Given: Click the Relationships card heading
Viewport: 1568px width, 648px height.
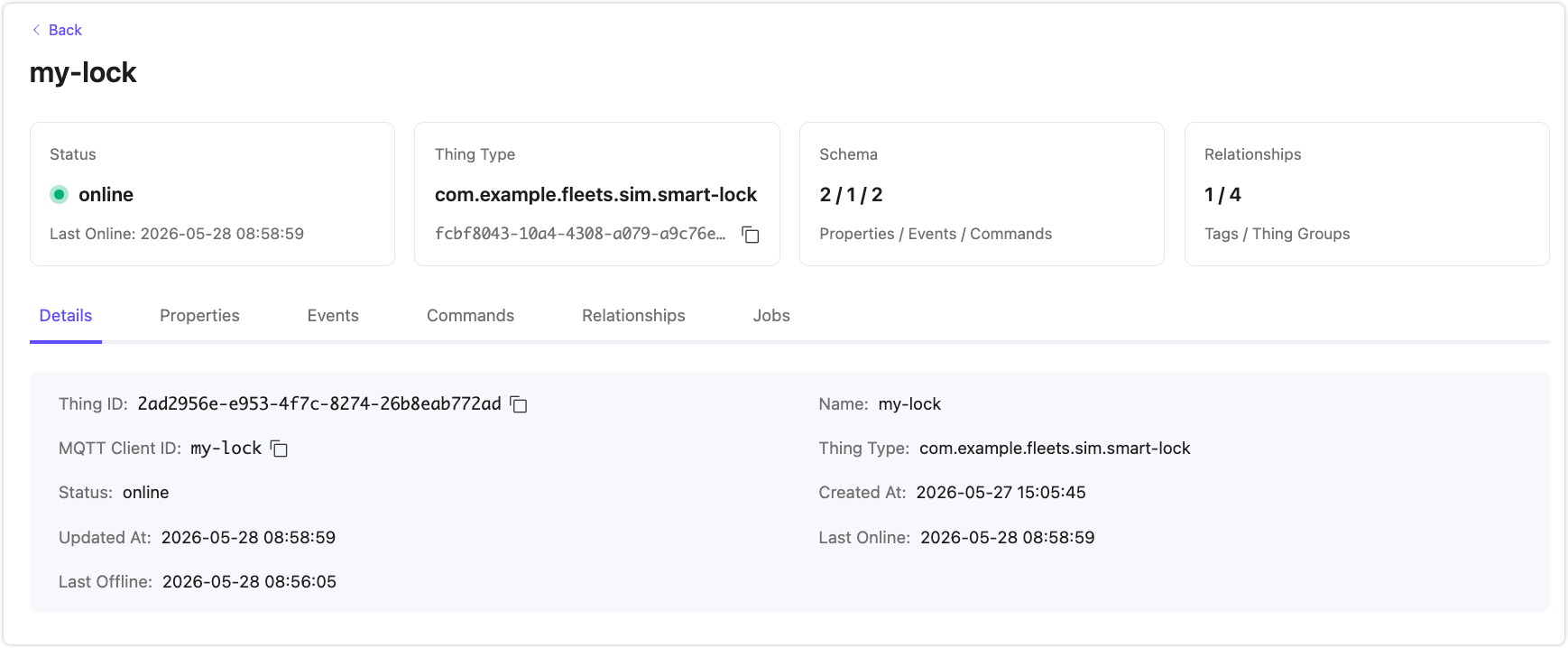Looking at the screenshot, I should [1252, 154].
